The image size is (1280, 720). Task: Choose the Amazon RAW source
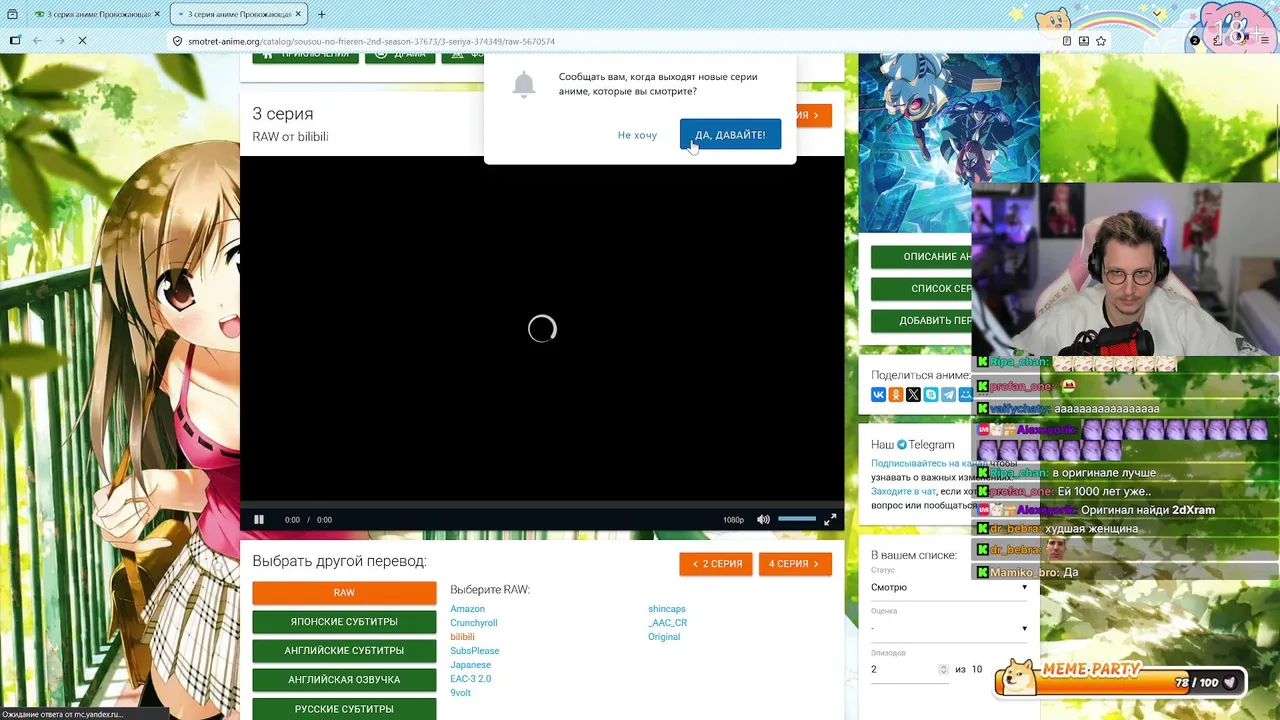[467, 609]
